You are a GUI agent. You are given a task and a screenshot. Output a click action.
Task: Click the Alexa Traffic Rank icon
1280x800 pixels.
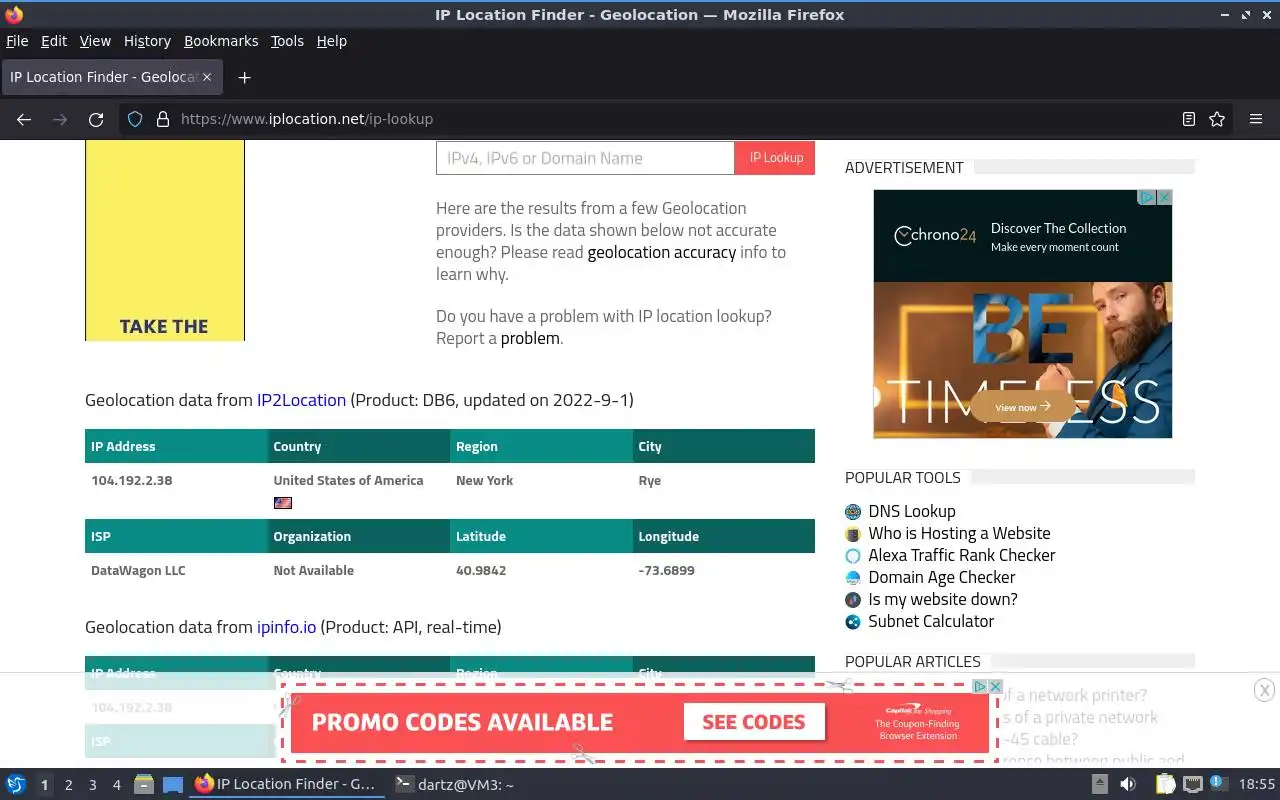[853, 556]
